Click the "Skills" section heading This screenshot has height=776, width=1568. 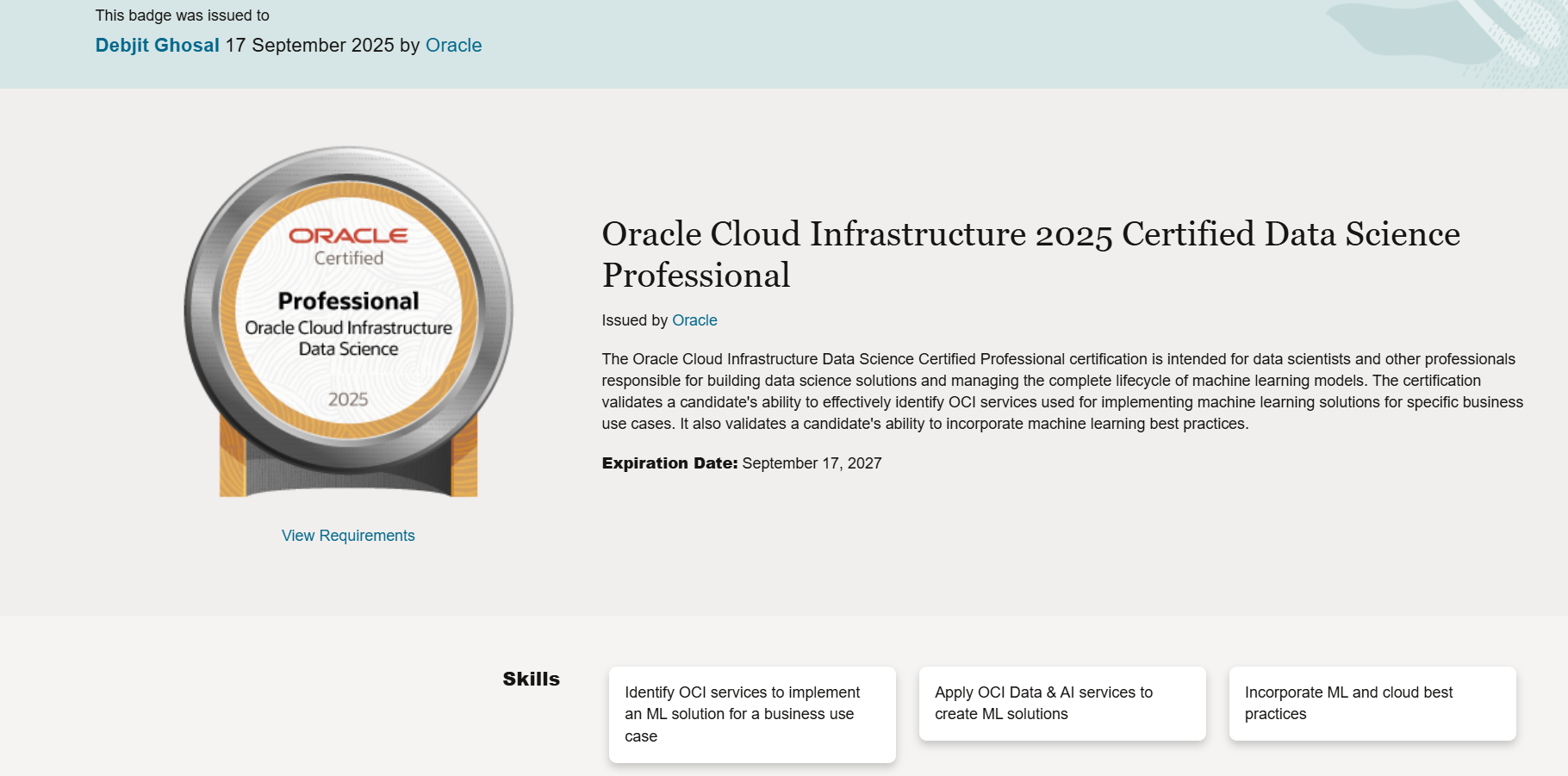531,679
